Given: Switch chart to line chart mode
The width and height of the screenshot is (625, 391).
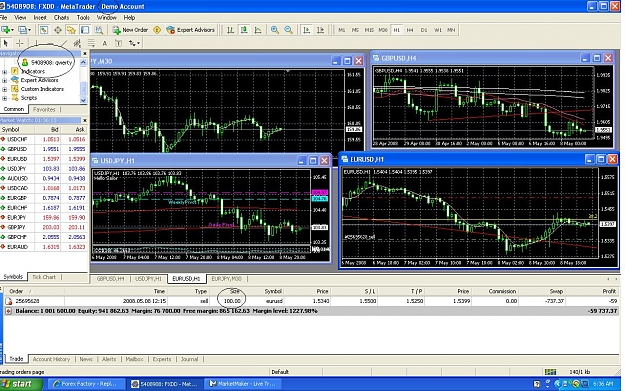Looking at the screenshot, I should (258, 30).
